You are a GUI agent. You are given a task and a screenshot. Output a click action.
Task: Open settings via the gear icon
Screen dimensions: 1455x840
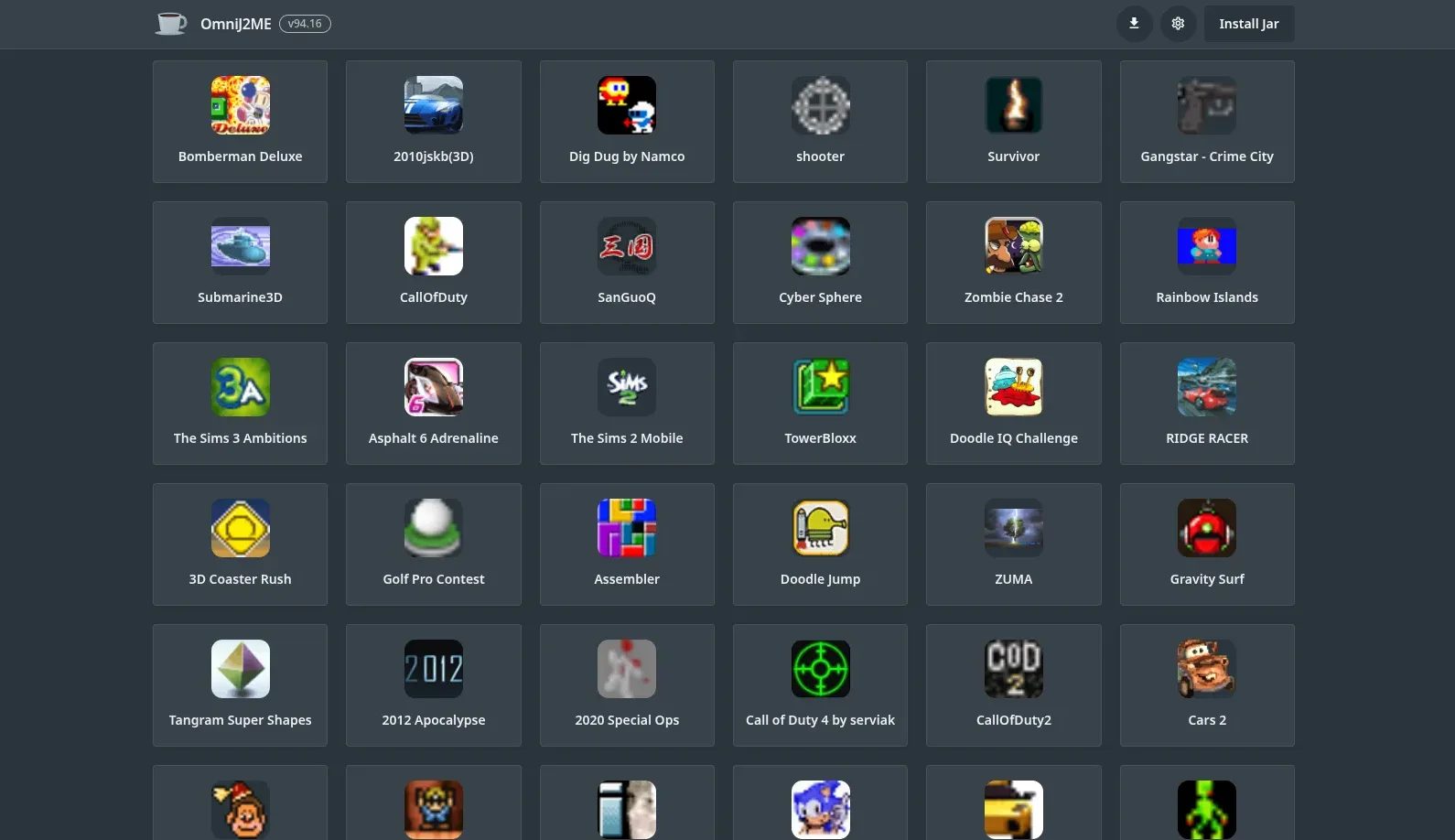[x=1178, y=24]
